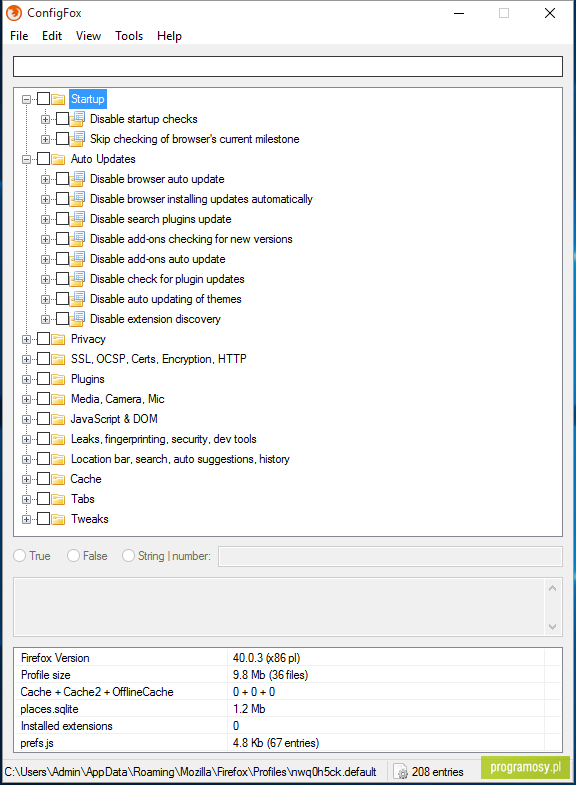
Task: Click the Cache folder icon
Action: [x=59, y=479]
